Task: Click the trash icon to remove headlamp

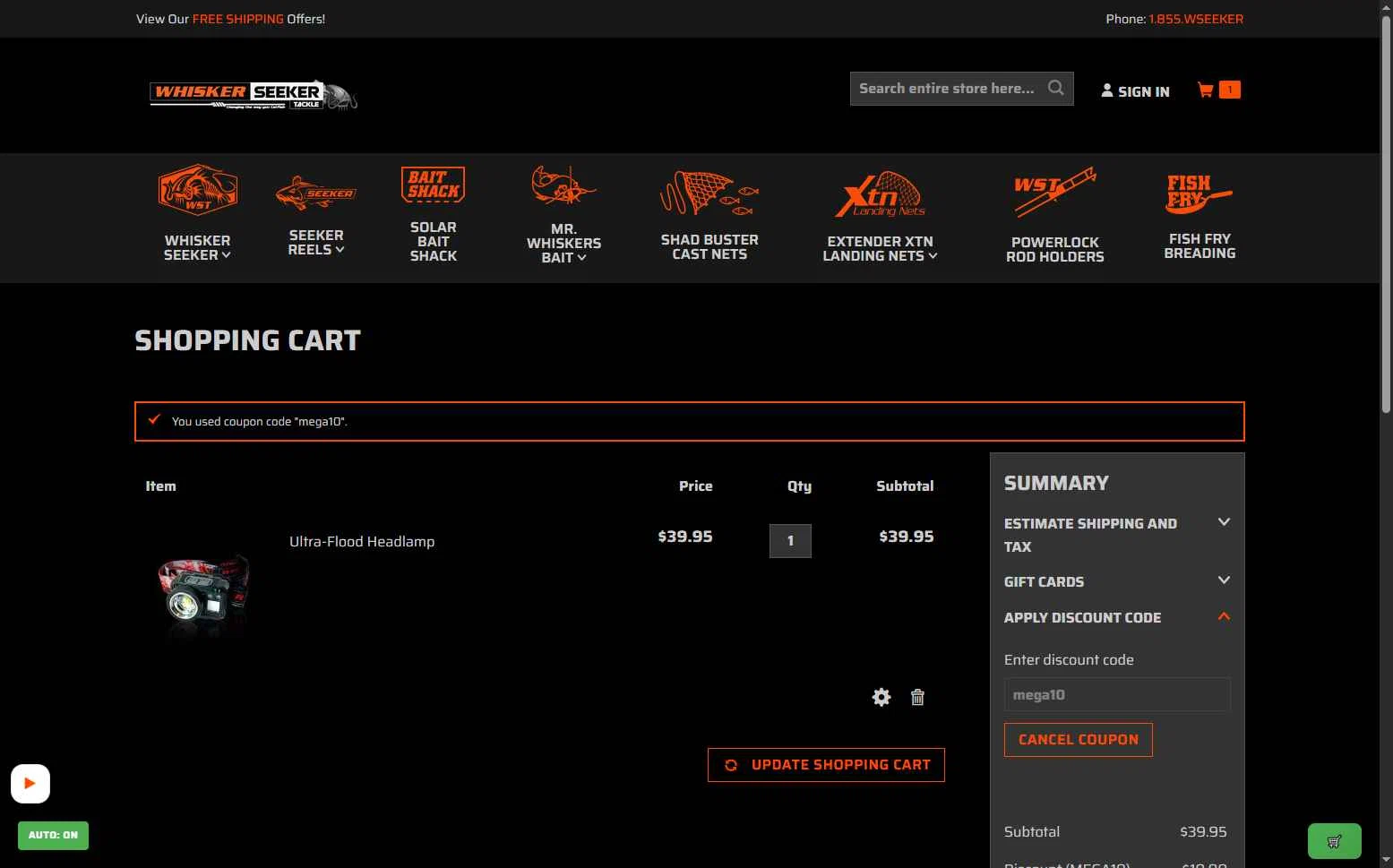Action: [917, 697]
